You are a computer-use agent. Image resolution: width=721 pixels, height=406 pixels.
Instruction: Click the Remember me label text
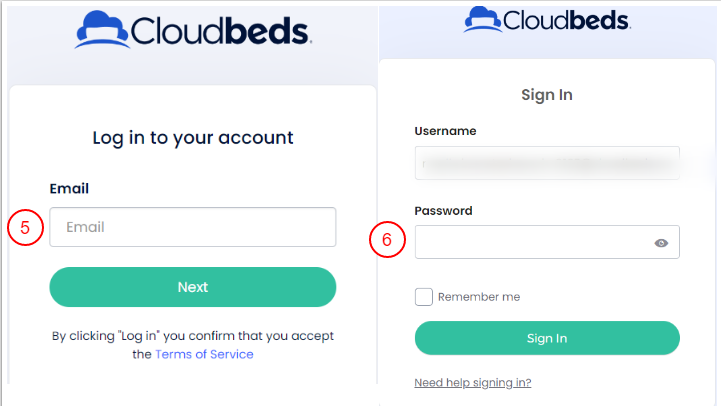[x=479, y=297]
